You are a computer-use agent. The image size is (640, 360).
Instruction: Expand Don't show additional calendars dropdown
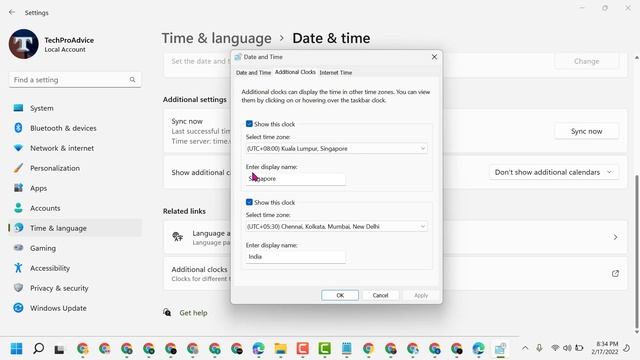click(x=553, y=172)
